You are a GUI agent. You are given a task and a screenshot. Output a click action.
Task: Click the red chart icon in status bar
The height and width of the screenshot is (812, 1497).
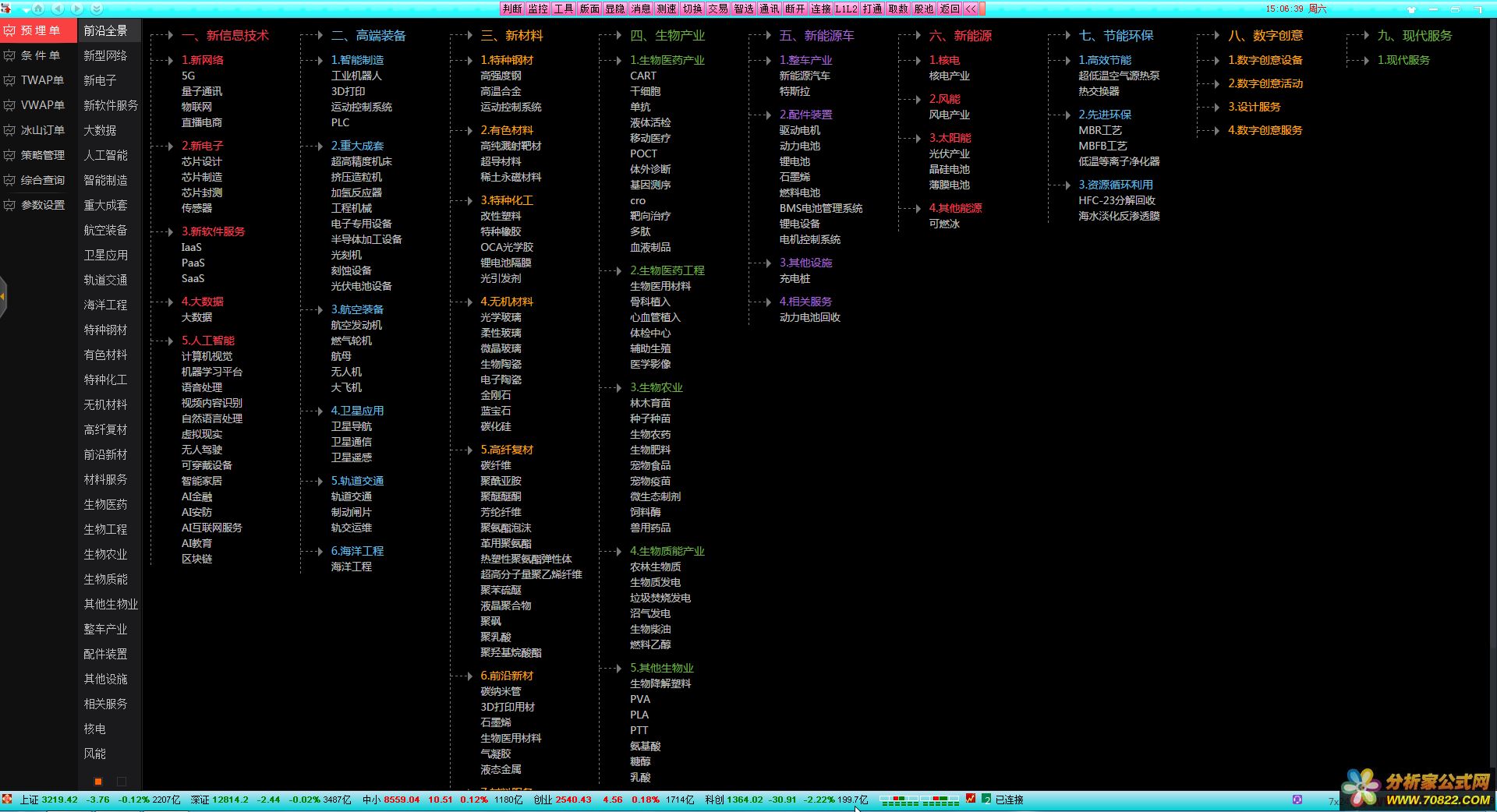click(971, 799)
